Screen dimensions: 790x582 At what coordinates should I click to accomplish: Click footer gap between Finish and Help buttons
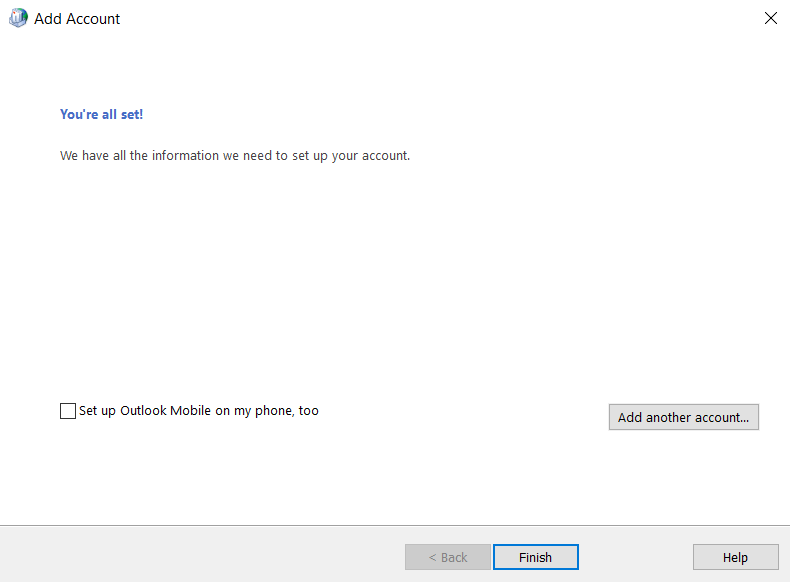point(635,557)
